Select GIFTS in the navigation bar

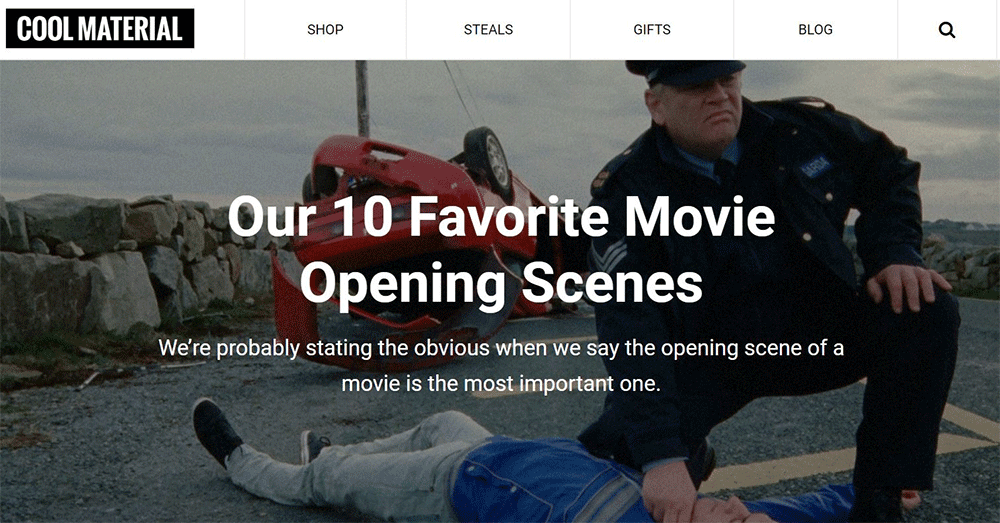(x=652, y=30)
